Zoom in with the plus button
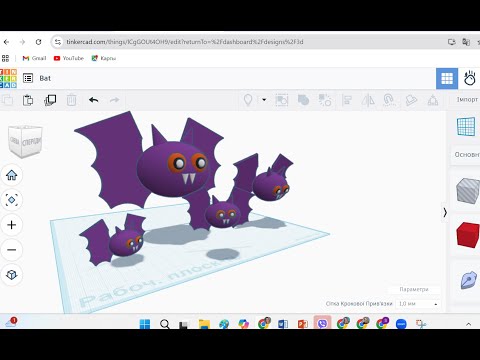480x360 pixels. pyautogui.click(x=12, y=225)
